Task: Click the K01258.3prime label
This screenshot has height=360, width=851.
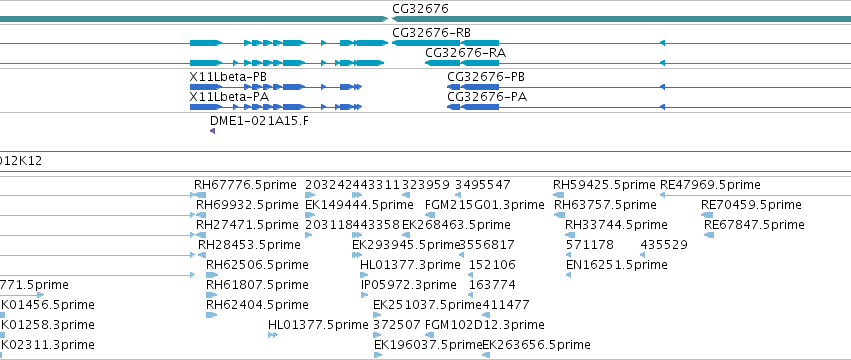Action: 48,325
